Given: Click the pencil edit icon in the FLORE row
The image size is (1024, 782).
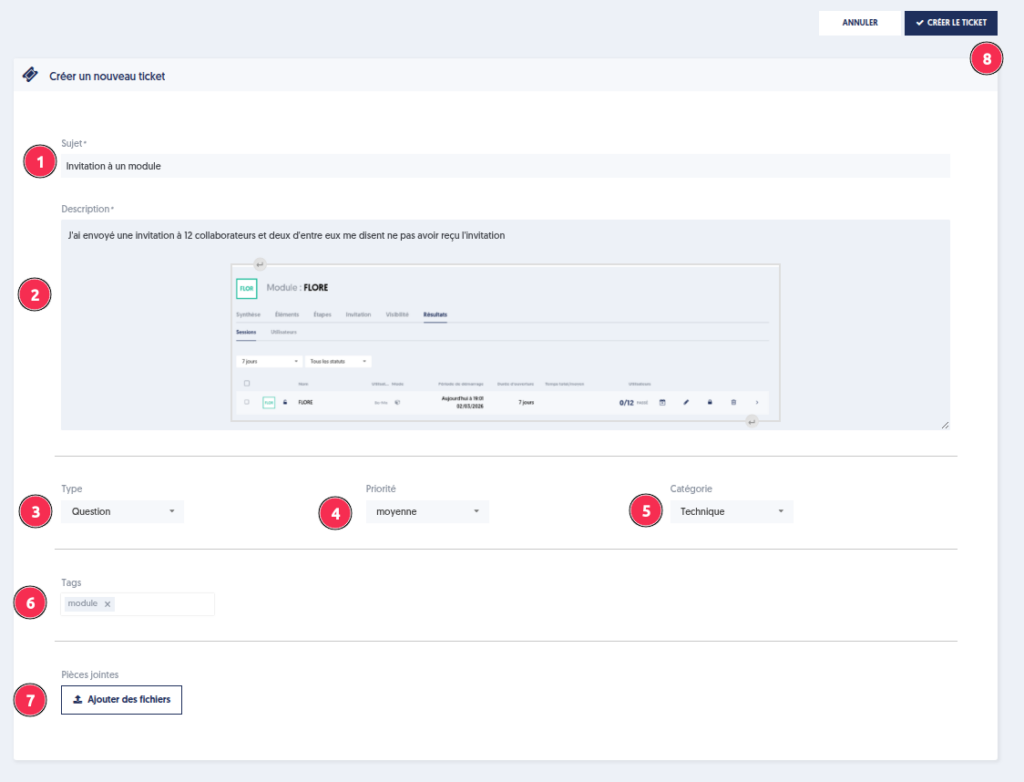Looking at the screenshot, I should pos(686,402).
